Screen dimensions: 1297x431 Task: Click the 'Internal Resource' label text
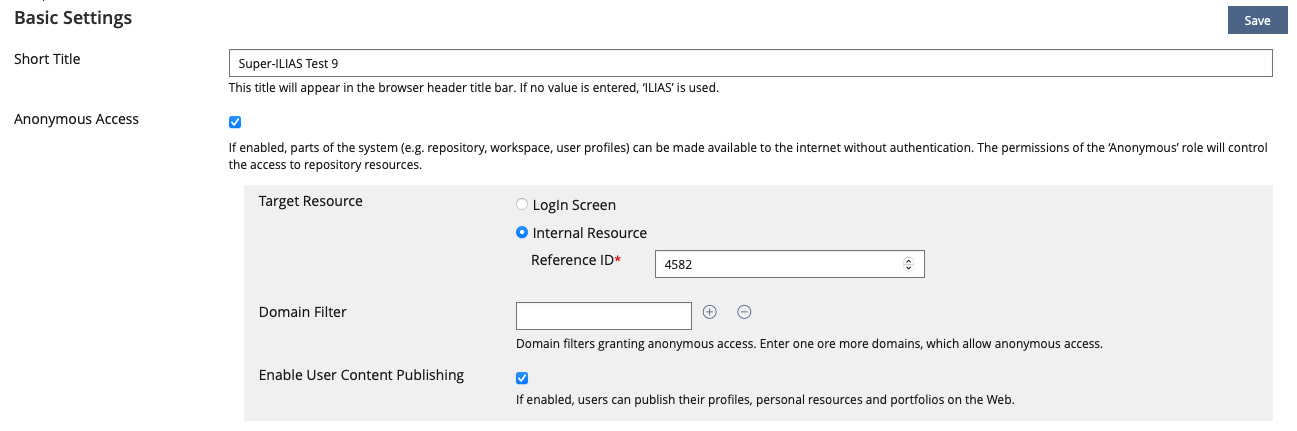590,233
